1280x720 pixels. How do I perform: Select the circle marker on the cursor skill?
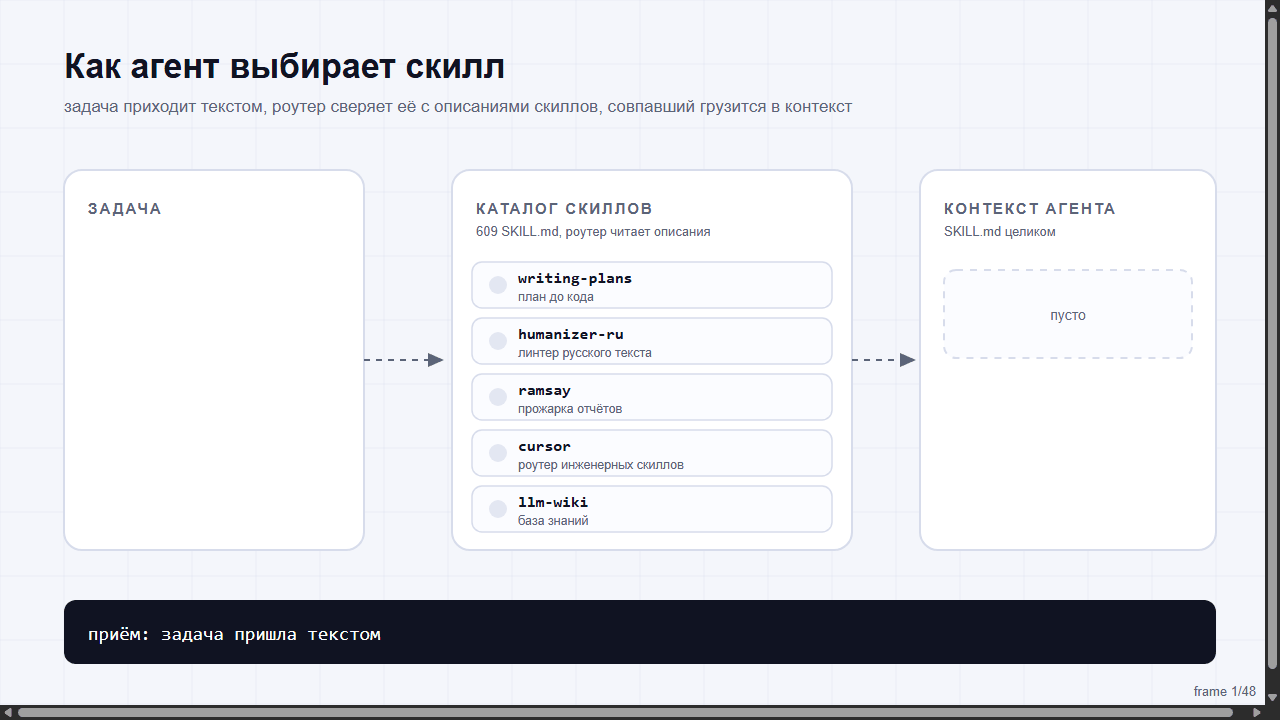tap(498, 454)
